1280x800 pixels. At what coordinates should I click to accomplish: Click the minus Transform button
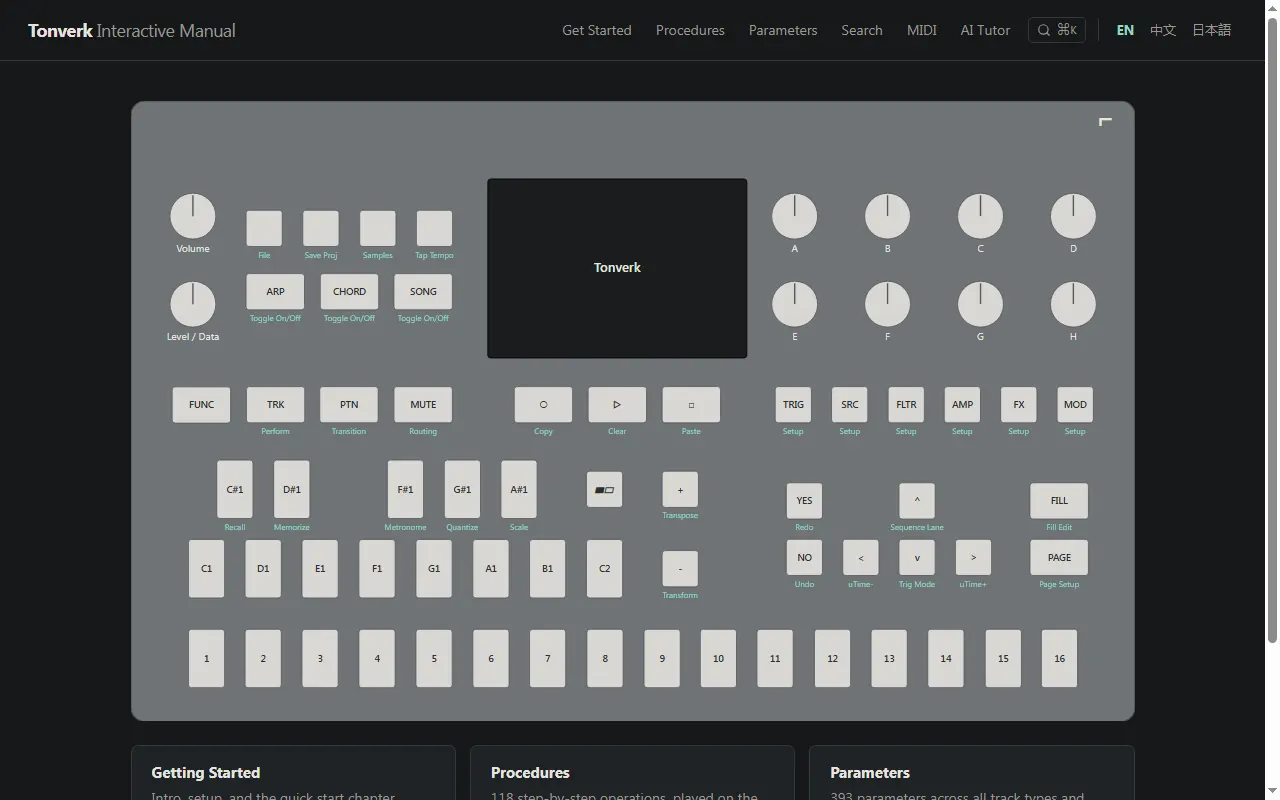pyautogui.click(x=680, y=569)
